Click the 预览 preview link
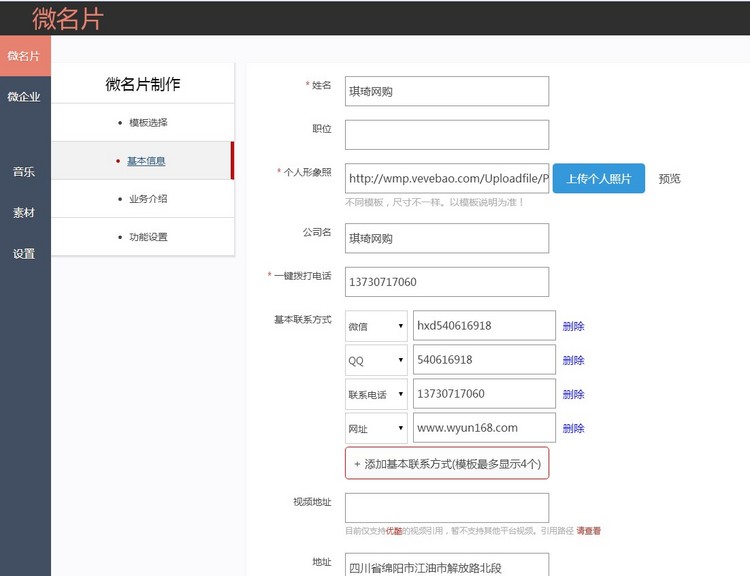This screenshot has height=576, width=750. [669, 178]
